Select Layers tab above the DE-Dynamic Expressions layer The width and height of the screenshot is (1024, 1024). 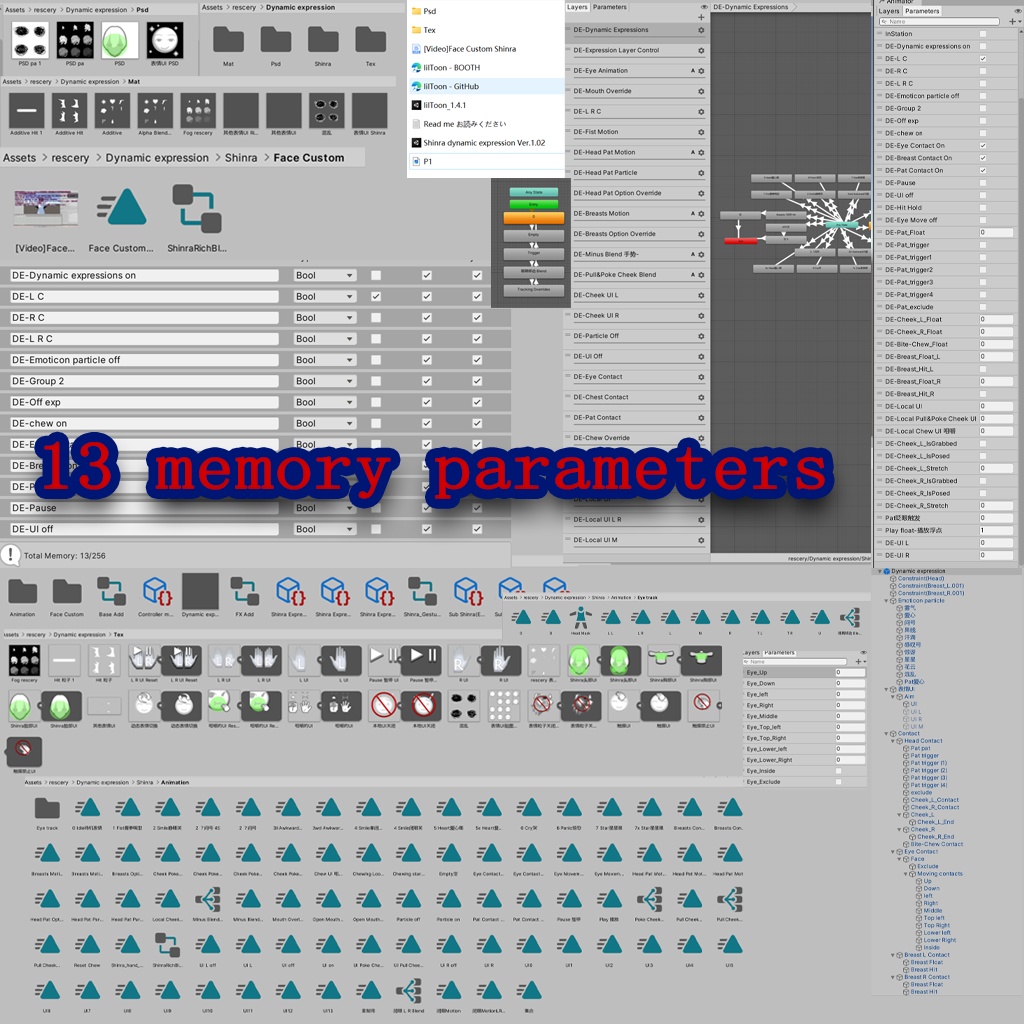coord(577,7)
